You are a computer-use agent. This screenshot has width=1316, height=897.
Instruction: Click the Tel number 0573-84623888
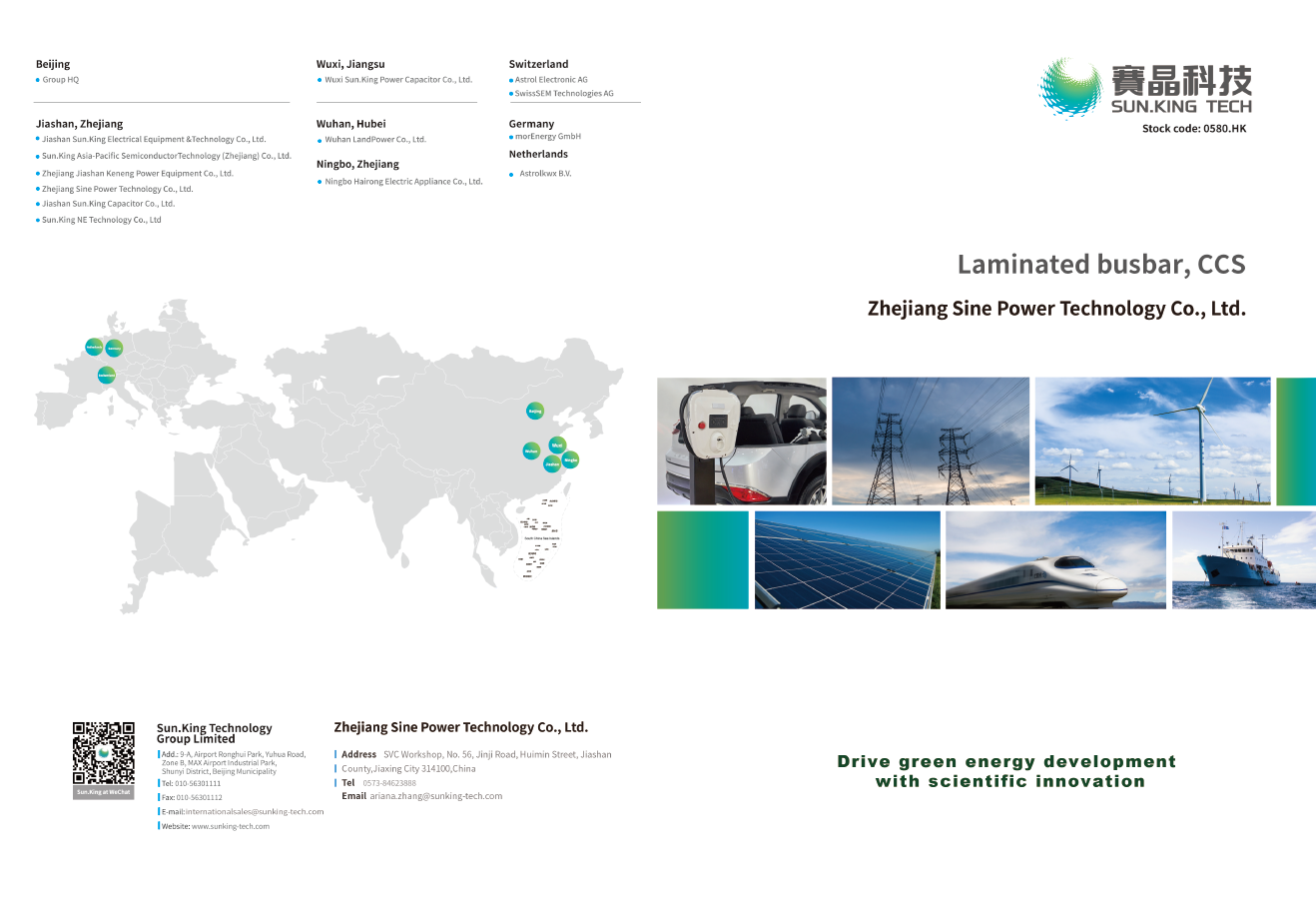[x=389, y=783]
